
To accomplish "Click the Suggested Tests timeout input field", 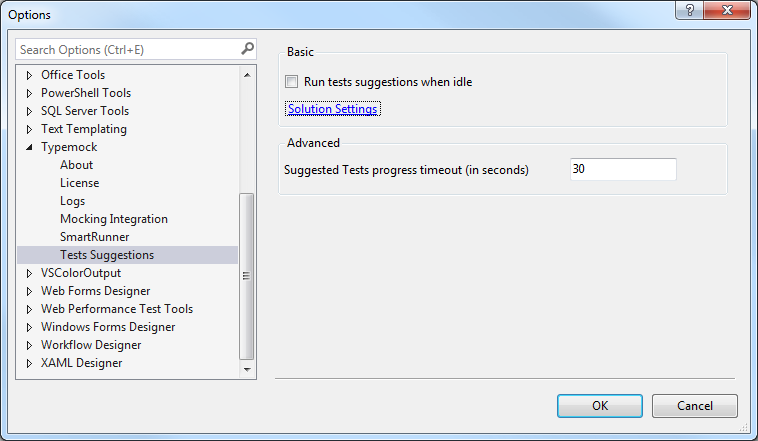I will click(x=622, y=170).
